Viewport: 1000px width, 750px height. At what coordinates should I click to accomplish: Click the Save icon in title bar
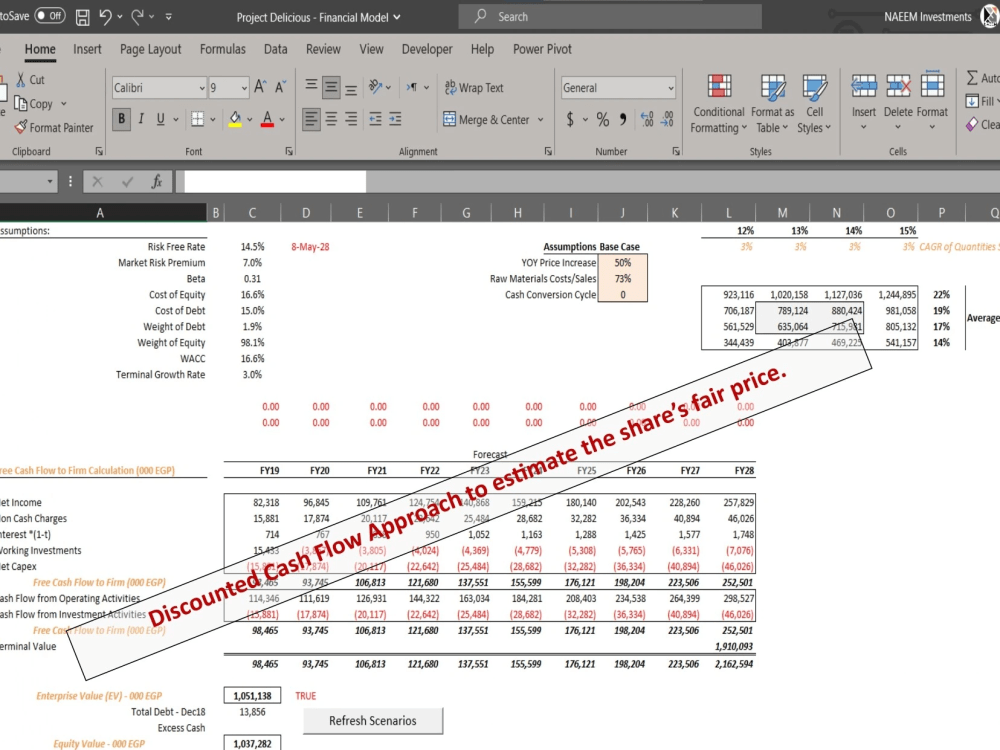82,17
